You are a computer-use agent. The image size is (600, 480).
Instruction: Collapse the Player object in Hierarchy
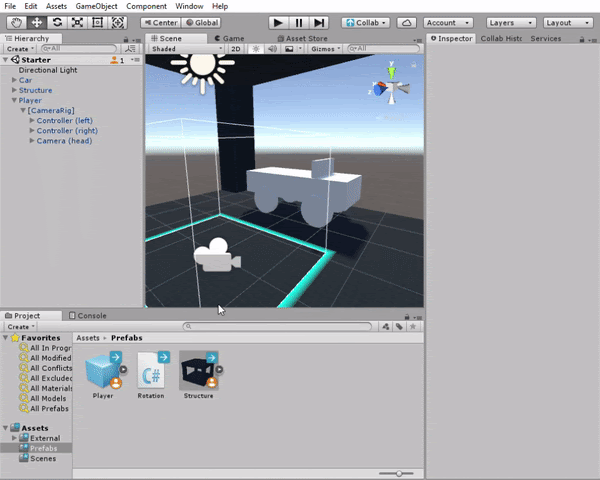click(14, 100)
